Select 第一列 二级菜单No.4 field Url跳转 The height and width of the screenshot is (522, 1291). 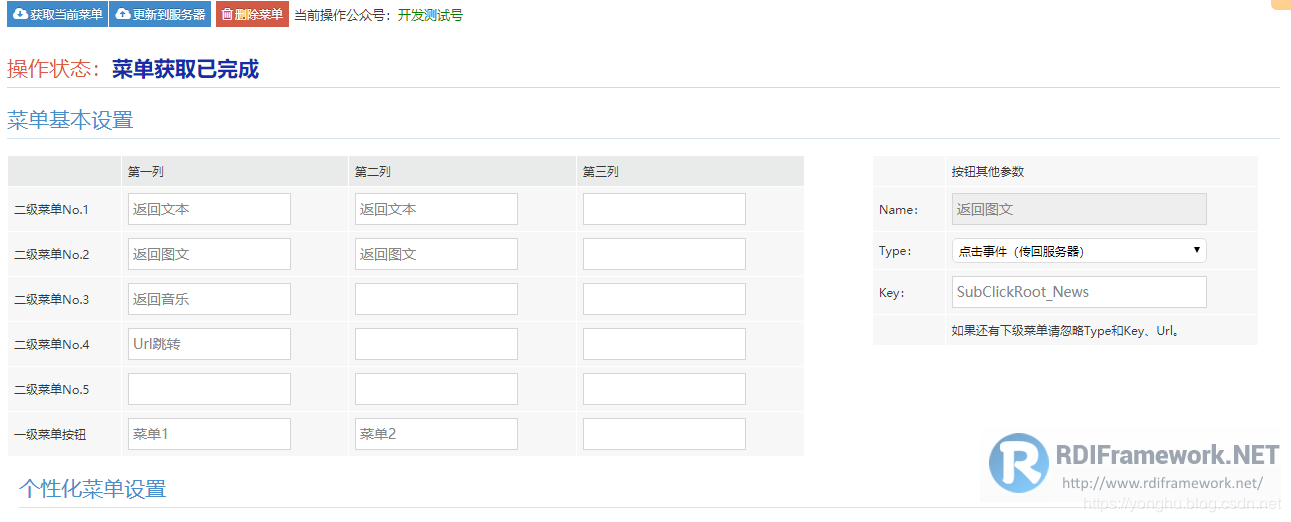click(209, 344)
